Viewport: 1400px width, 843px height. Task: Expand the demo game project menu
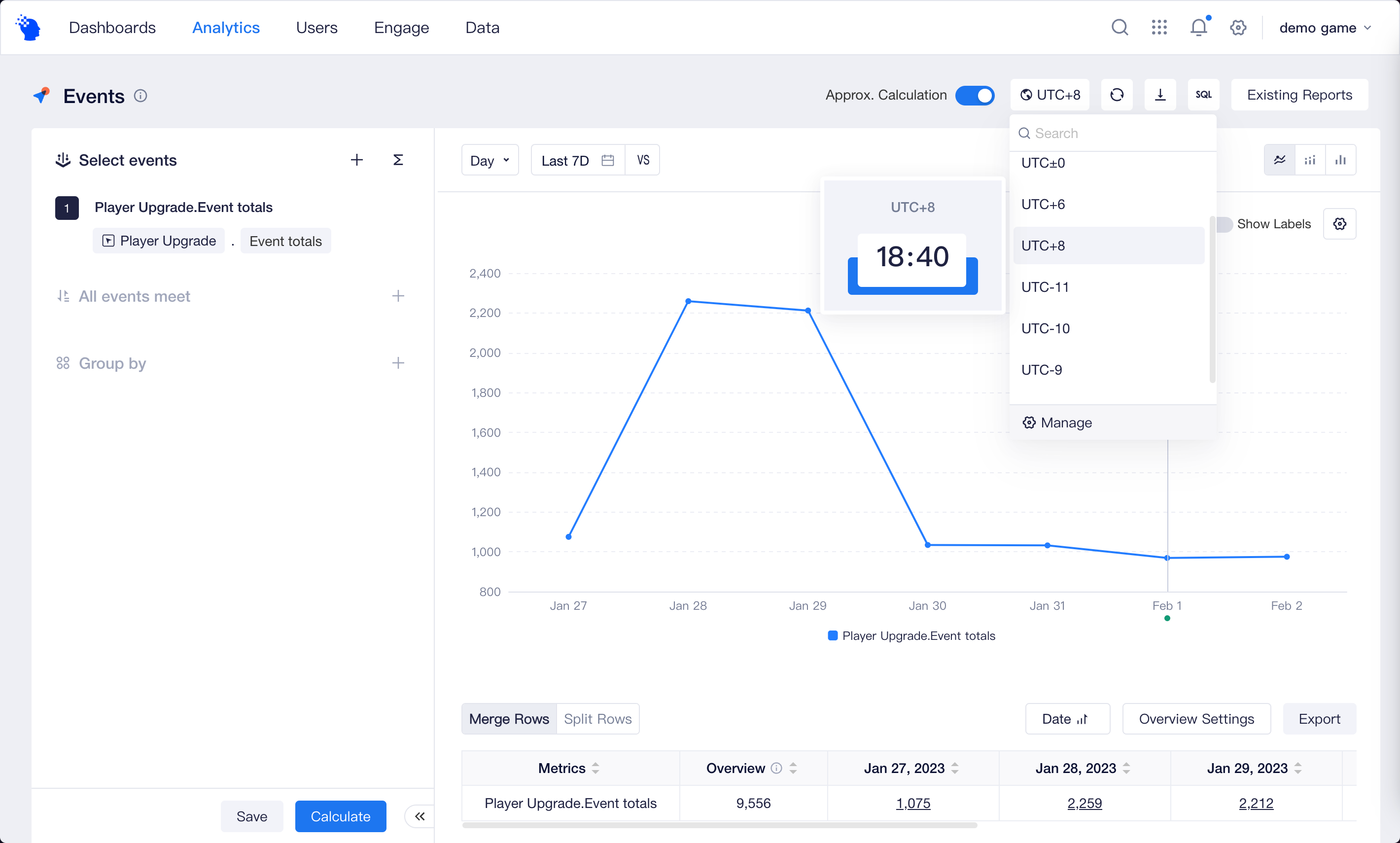pyautogui.click(x=1324, y=28)
